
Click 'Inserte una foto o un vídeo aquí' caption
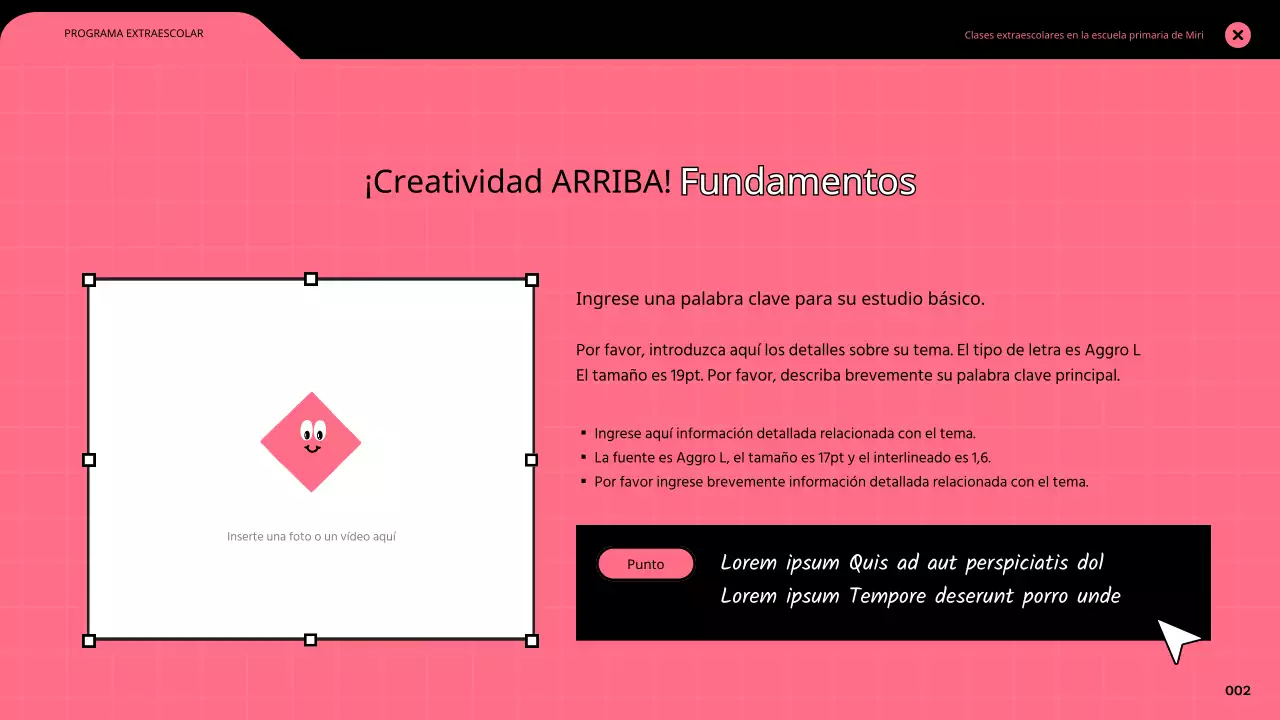point(311,537)
